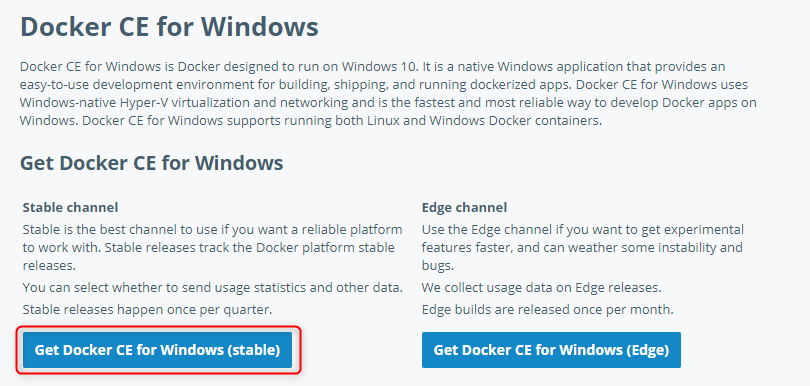This screenshot has height=386, width=810.
Task: Click the sentence starting 'Use the Edge channel'
Action: pos(583,247)
